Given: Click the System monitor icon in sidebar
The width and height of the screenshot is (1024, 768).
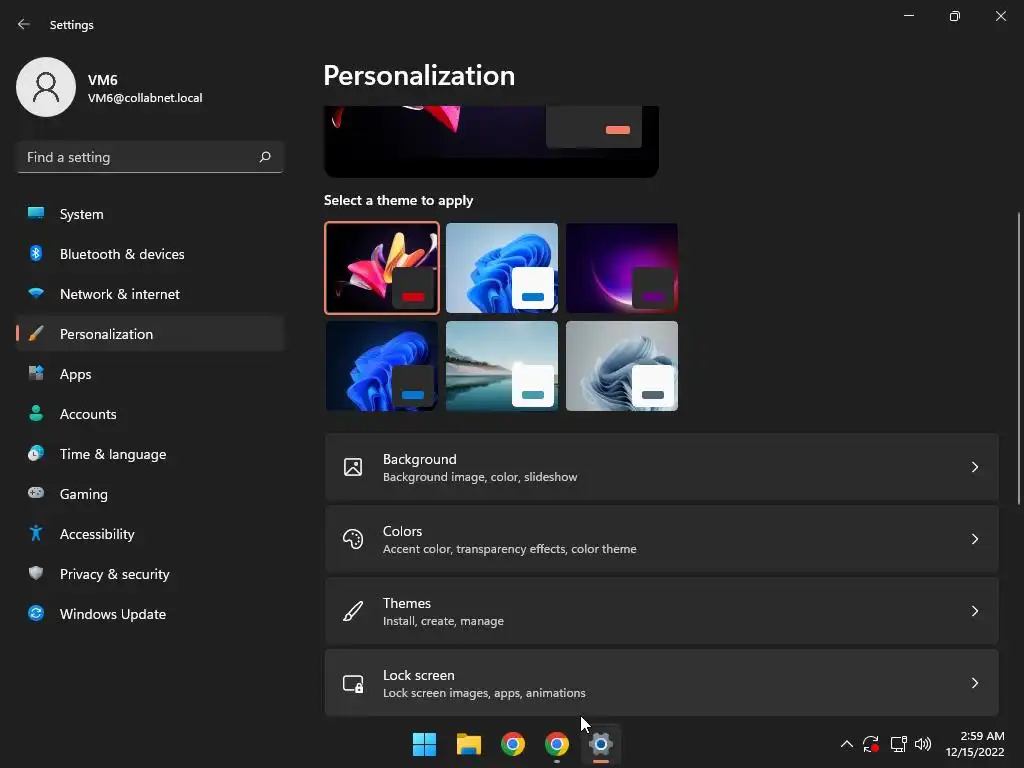Looking at the screenshot, I should pyautogui.click(x=36, y=213).
